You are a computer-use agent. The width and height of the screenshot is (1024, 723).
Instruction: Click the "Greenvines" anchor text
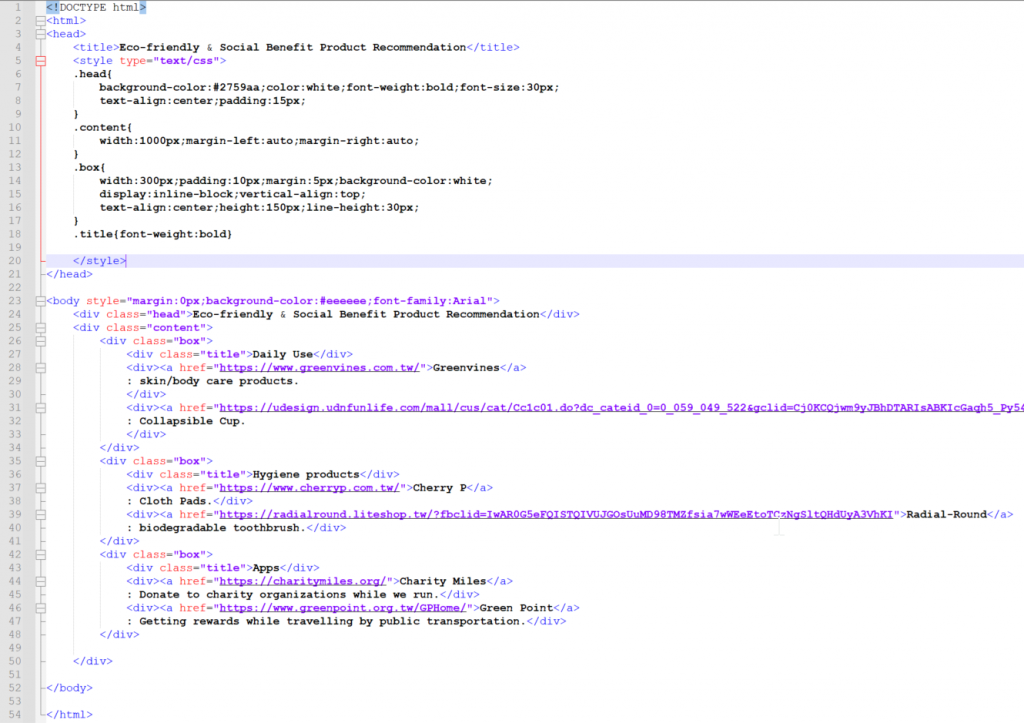pyautogui.click(x=466, y=368)
